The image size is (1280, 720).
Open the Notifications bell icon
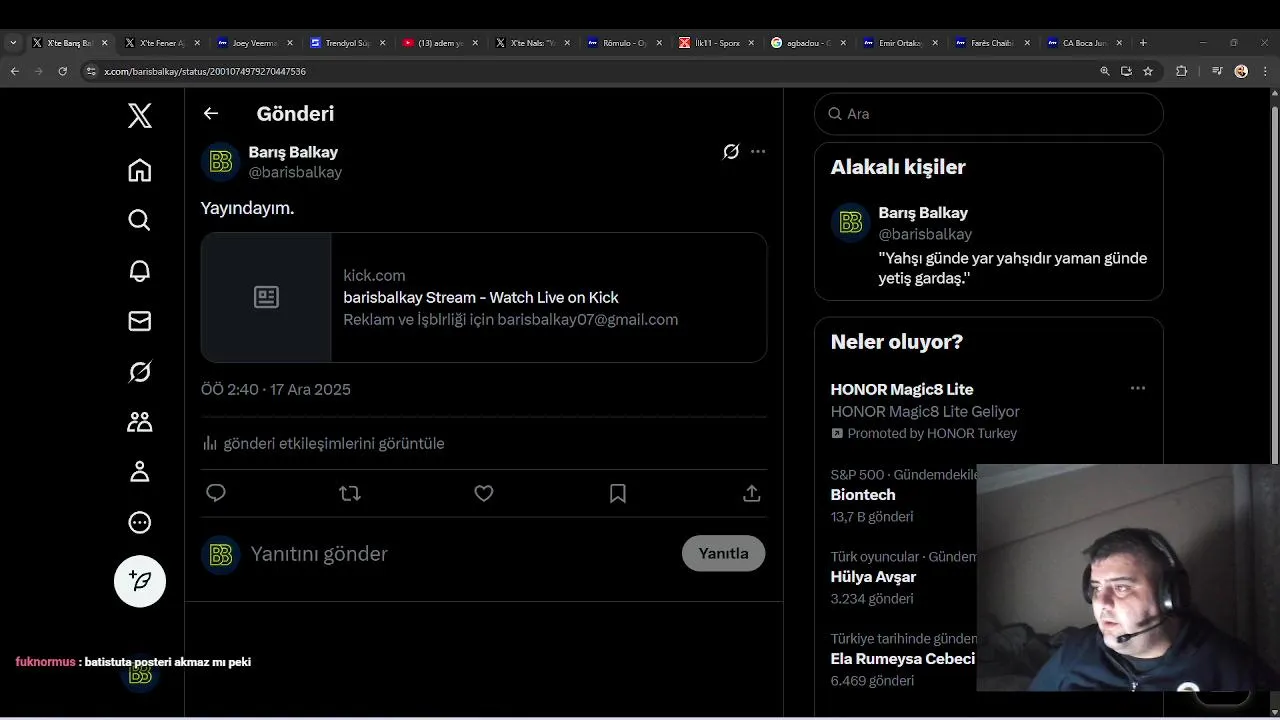coord(140,271)
